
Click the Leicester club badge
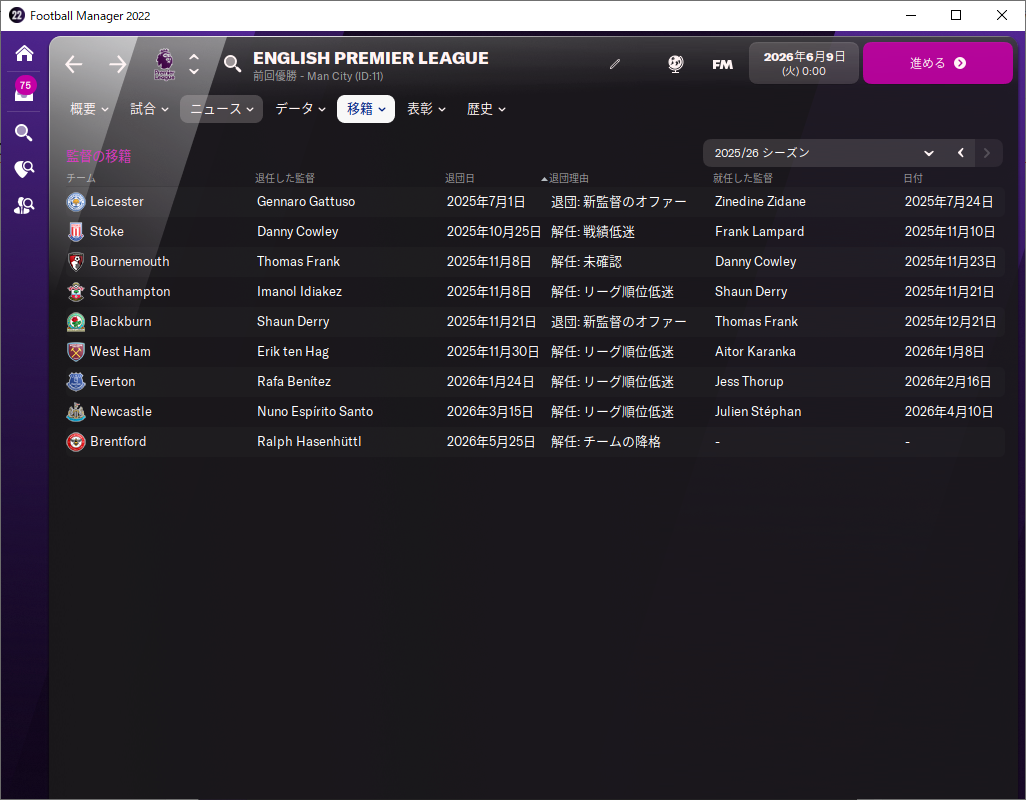[76, 202]
